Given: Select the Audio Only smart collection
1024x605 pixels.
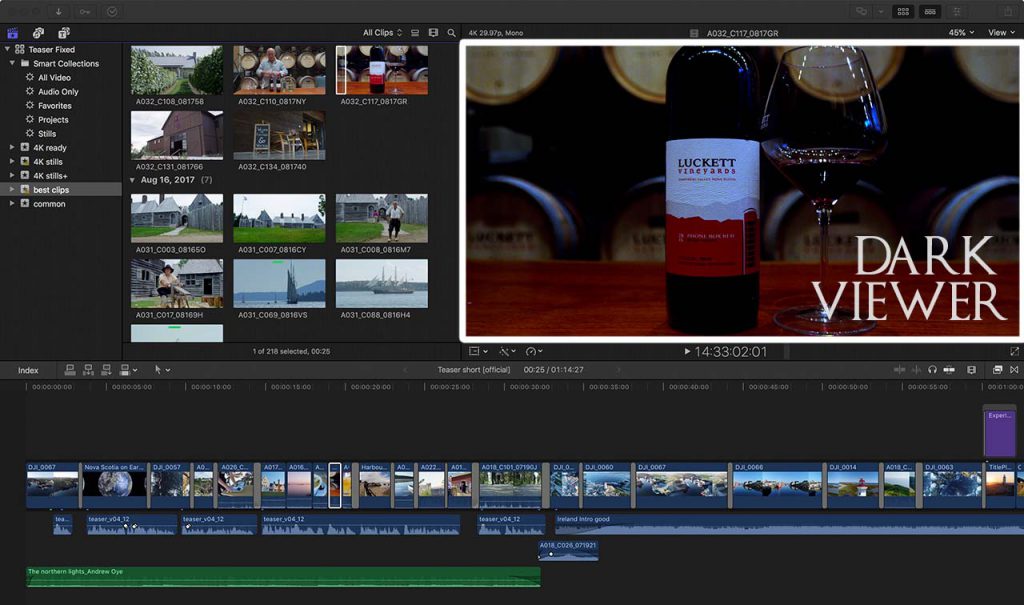Looking at the screenshot, I should tap(58, 91).
